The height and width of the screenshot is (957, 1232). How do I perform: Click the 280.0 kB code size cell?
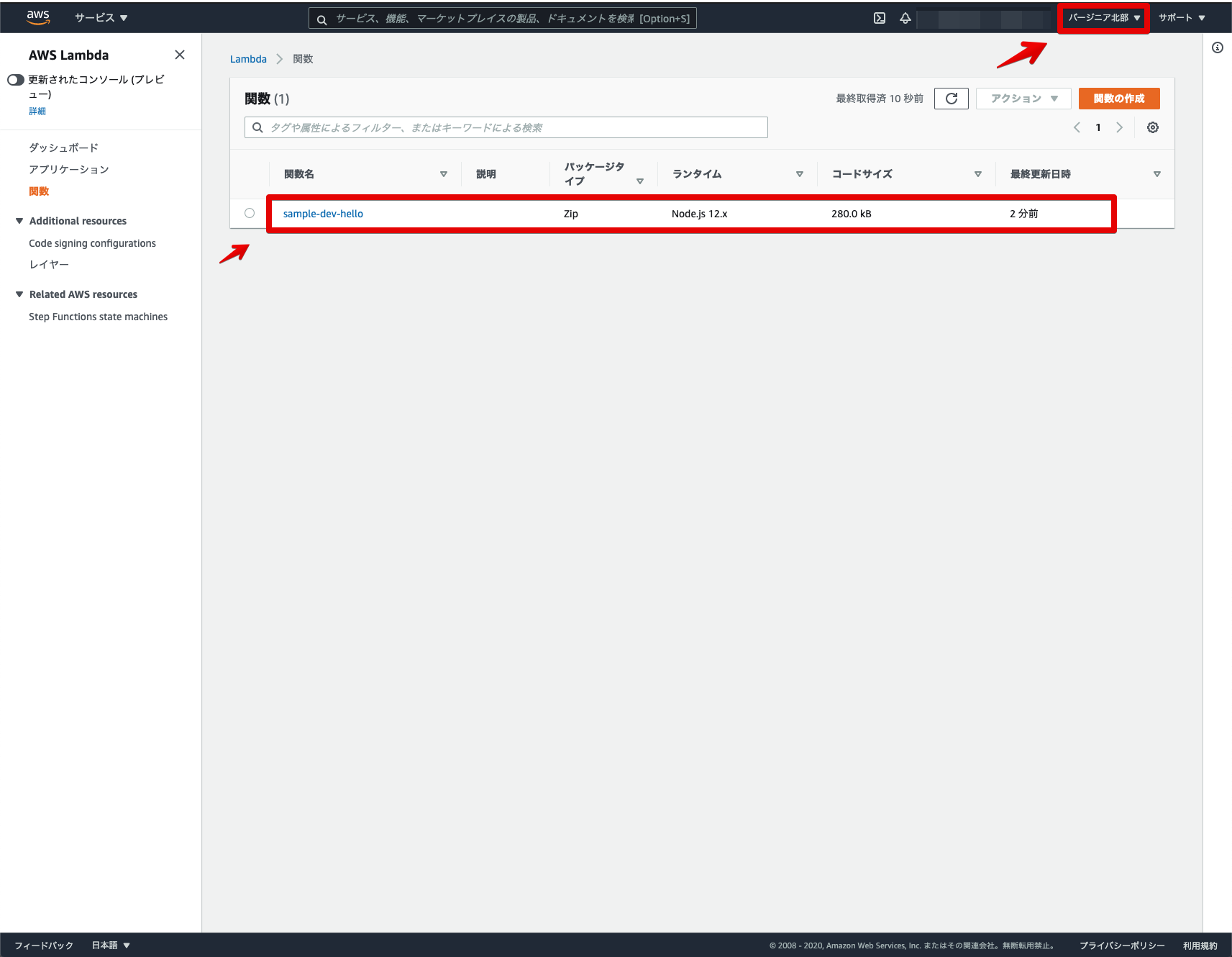852,214
